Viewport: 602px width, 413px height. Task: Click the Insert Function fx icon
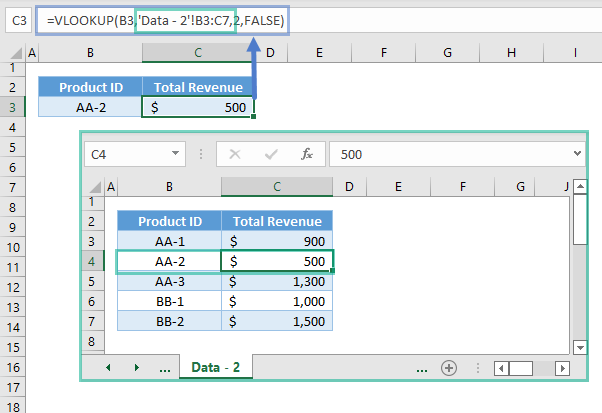(x=307, y=155)
